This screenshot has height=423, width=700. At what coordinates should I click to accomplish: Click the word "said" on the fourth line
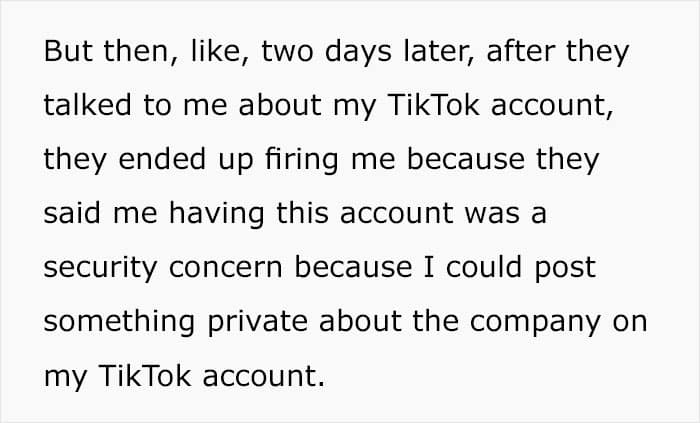click(72, 213)
